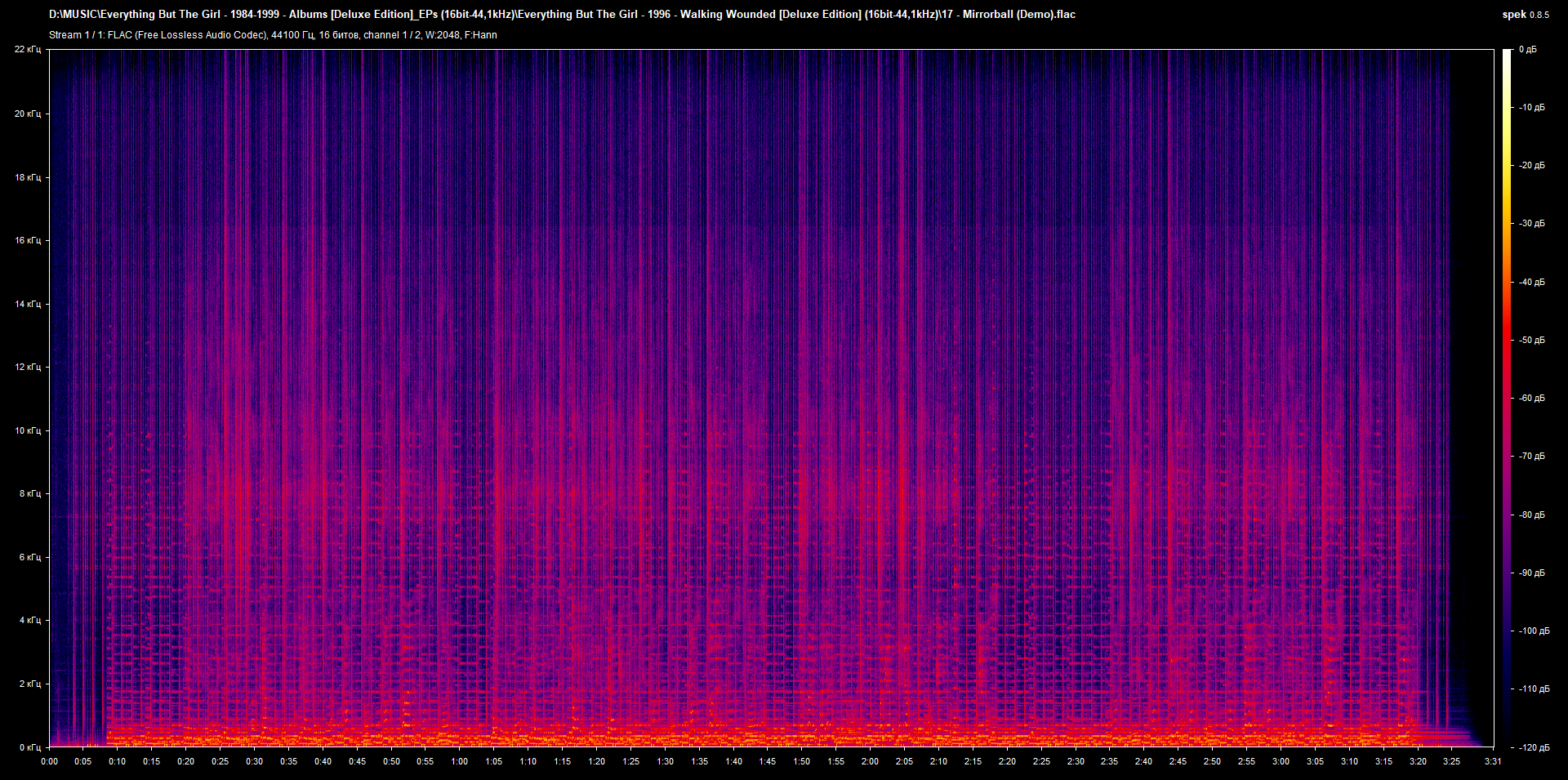This screenshot has width=1568, height=780.
Task: Click the Stream 1/1 FLAC info line
Action: 273,35
